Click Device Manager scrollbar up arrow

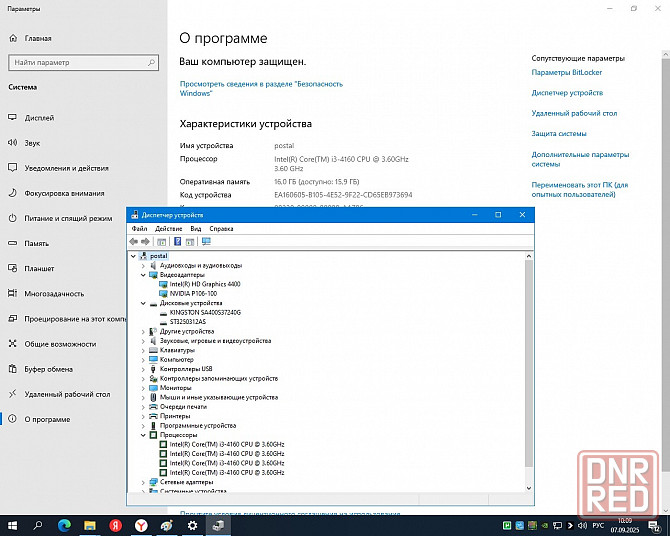529,256
